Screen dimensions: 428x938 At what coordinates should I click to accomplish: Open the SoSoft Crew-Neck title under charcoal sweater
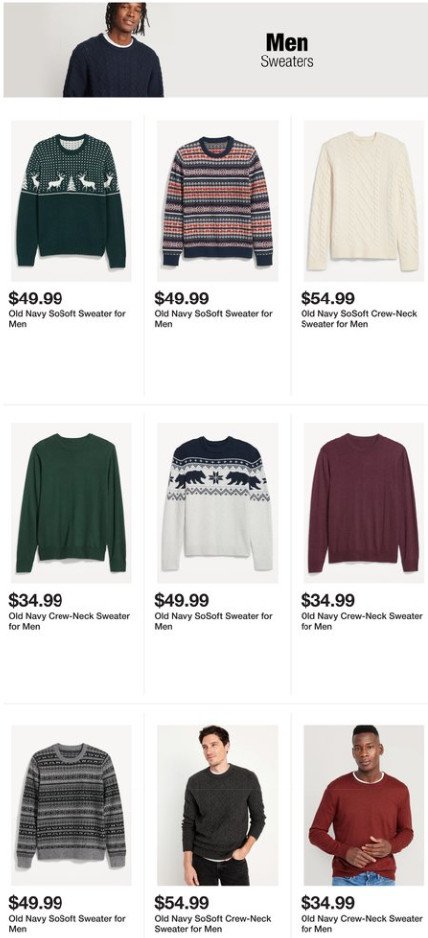point(213,923)
